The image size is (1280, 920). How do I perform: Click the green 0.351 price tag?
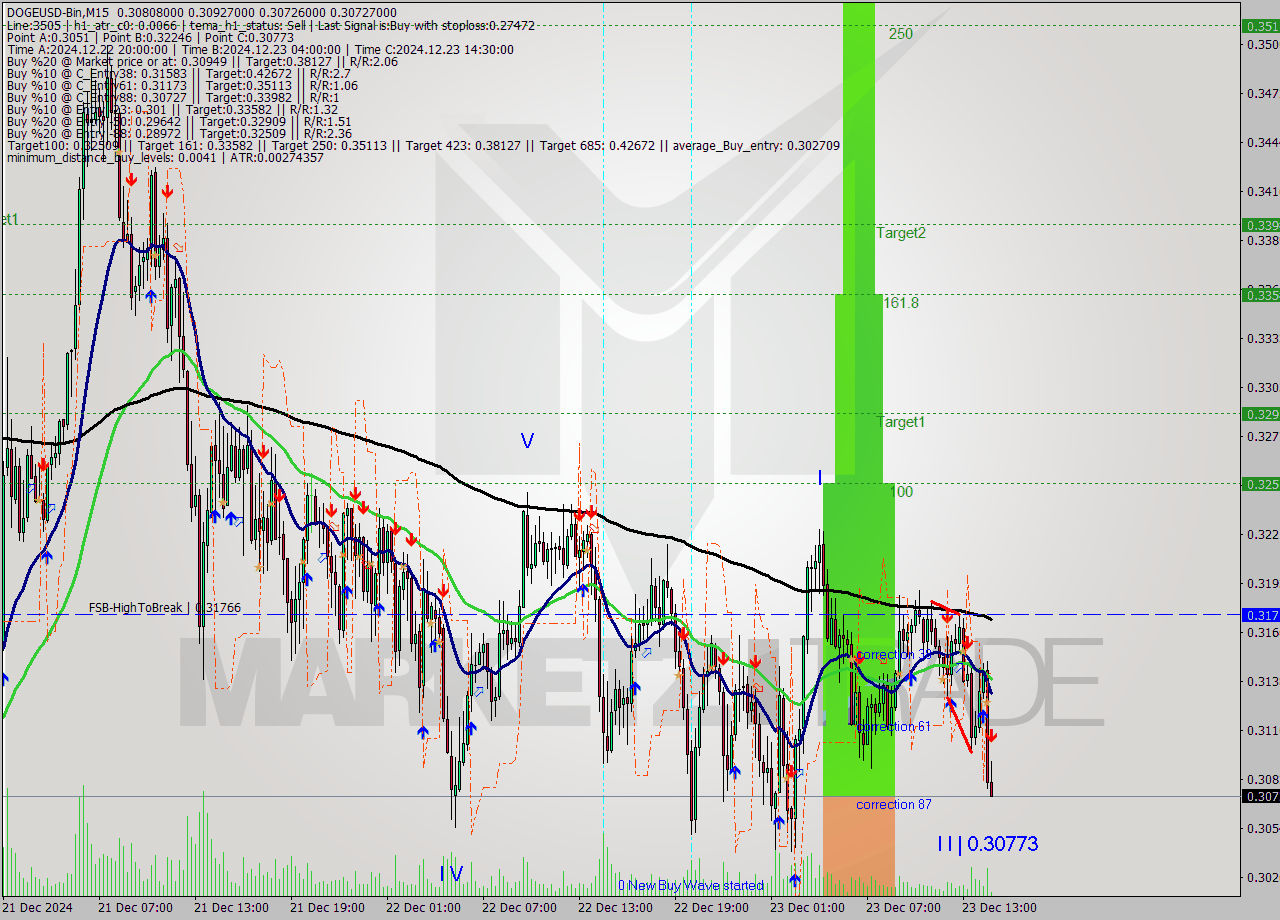[1260, 26]
